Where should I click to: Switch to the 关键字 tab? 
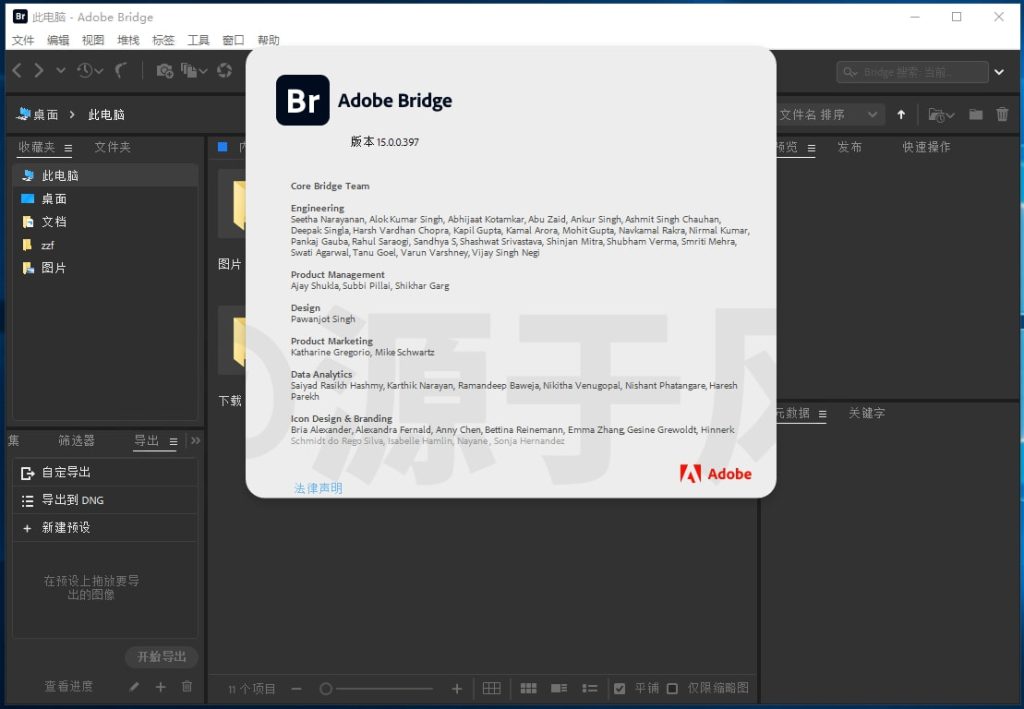[x=867, y=413]
